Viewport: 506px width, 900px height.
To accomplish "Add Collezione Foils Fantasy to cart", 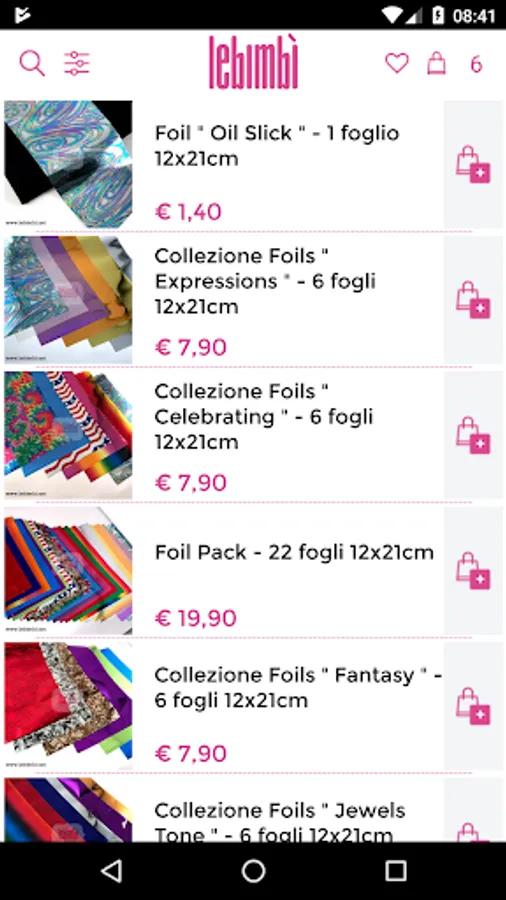I will pyautogui.click(x=473, y=707).
